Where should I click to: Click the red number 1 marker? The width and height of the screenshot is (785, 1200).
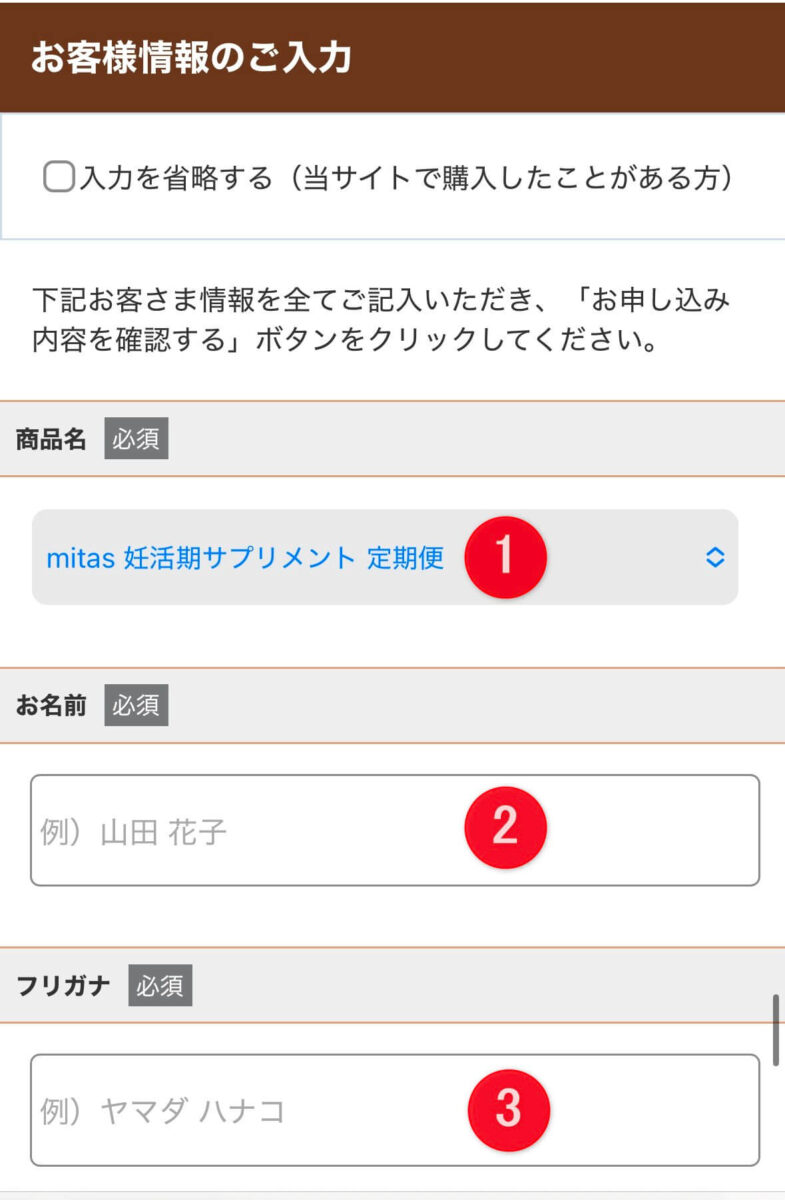pos(505,557)
